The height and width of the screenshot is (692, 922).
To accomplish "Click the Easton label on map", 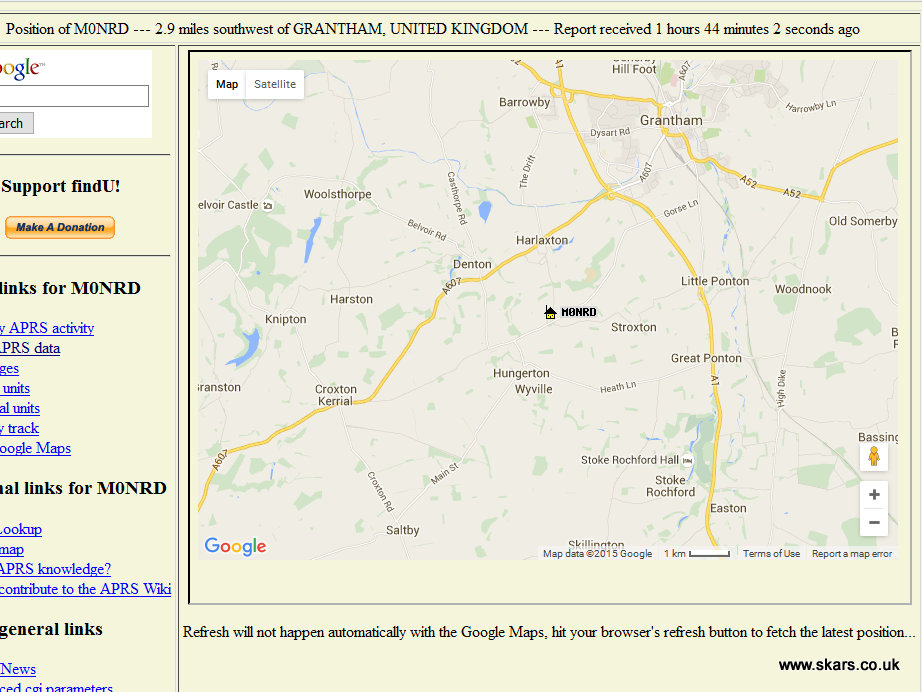I will tap(728, 508).
